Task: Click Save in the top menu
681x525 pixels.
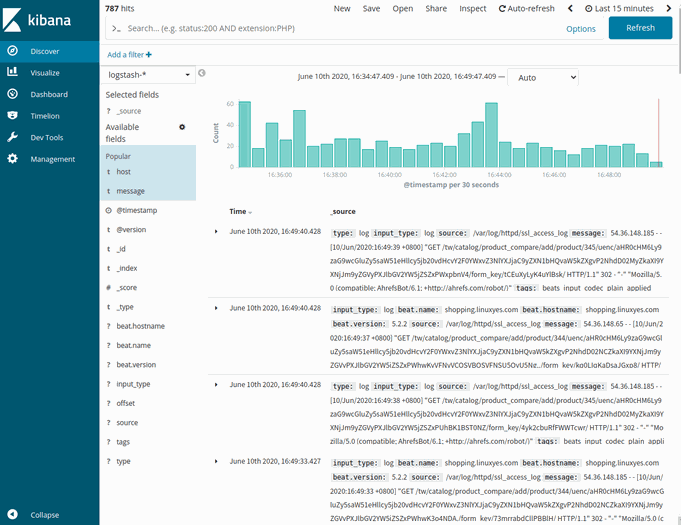Action: pos(371,8)
